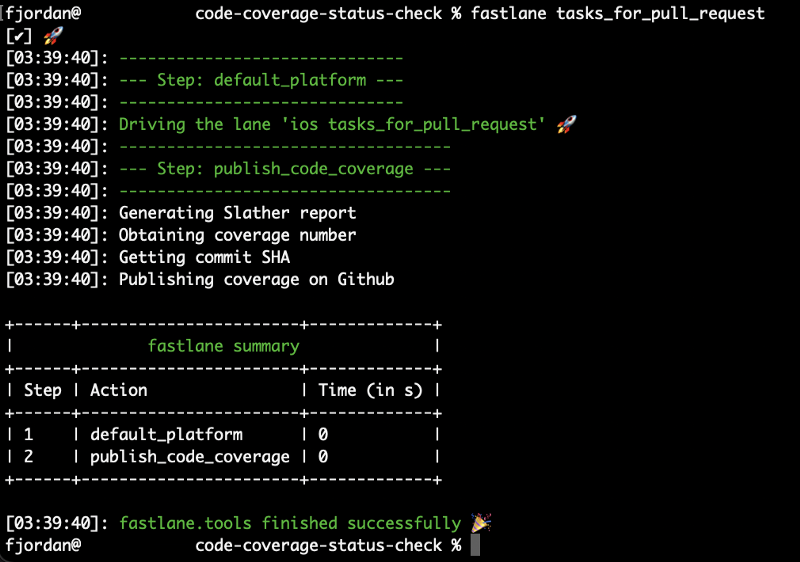Image resolution: width=800 pixels, height=562 pixels.
Task: Click the 'Time (in s)' column header
Action: tap(370, 390)
